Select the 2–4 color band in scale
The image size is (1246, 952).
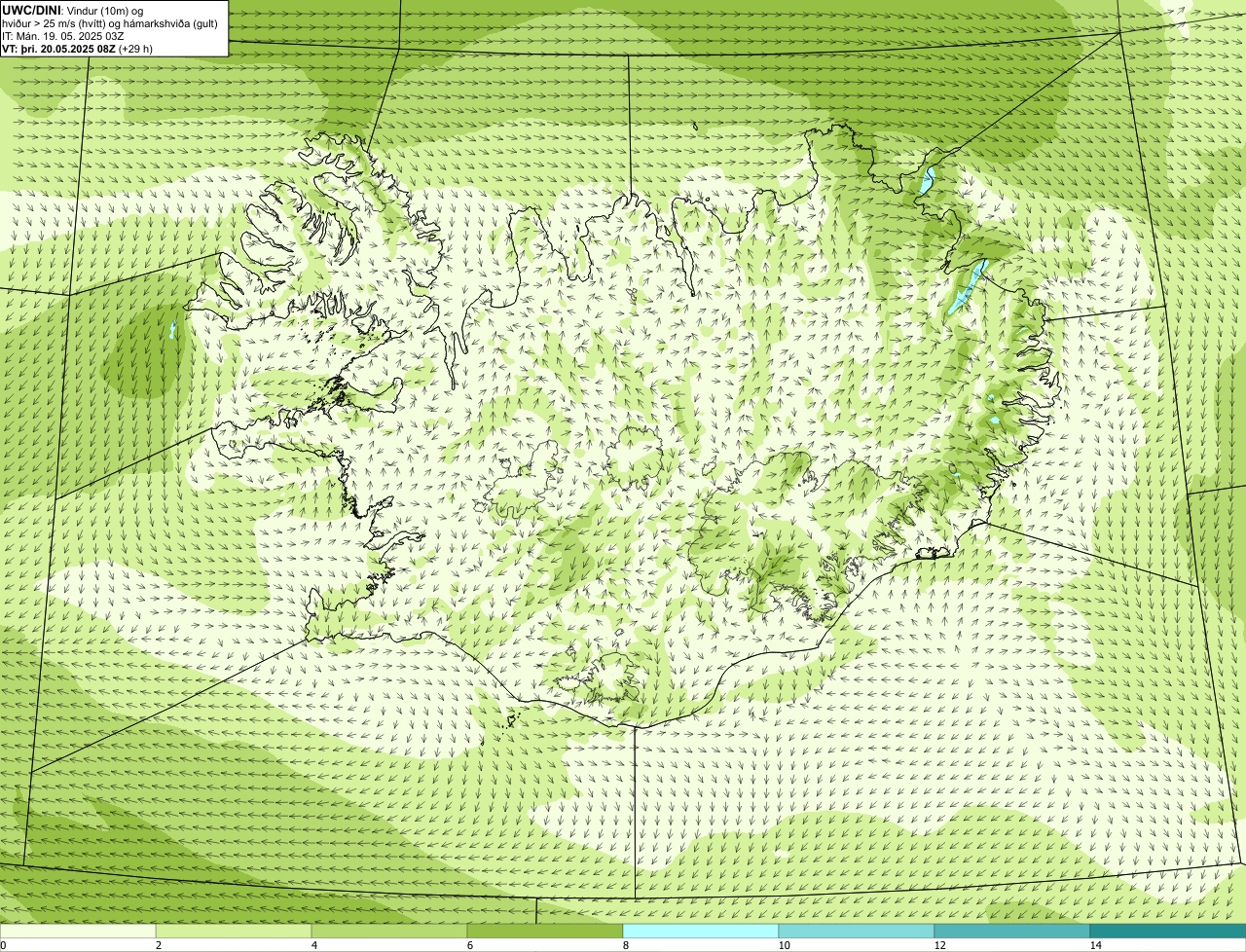click(234, 931)
